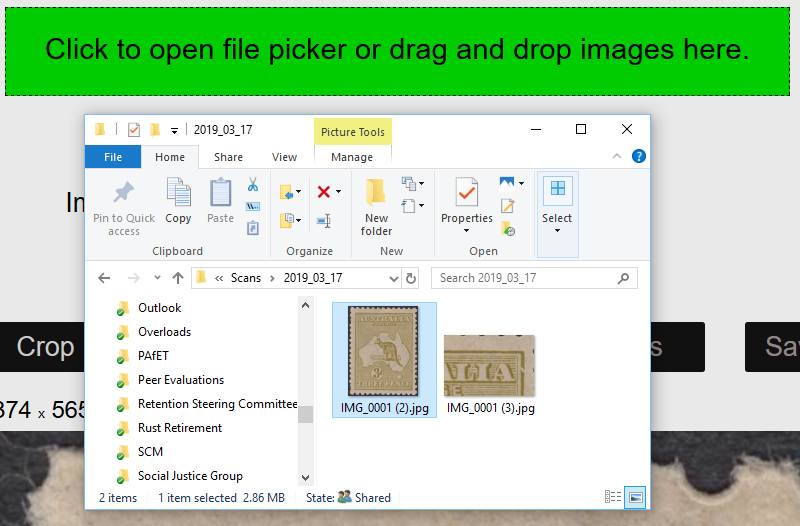Expand the Move to dropdown arrow
This screenshot has width=800, height=526.
pos(298,192)
